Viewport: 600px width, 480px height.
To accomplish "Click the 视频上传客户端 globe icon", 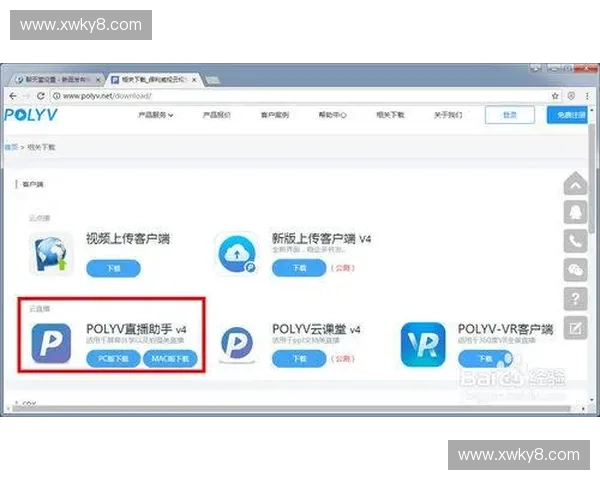I will tap(51, 254).
